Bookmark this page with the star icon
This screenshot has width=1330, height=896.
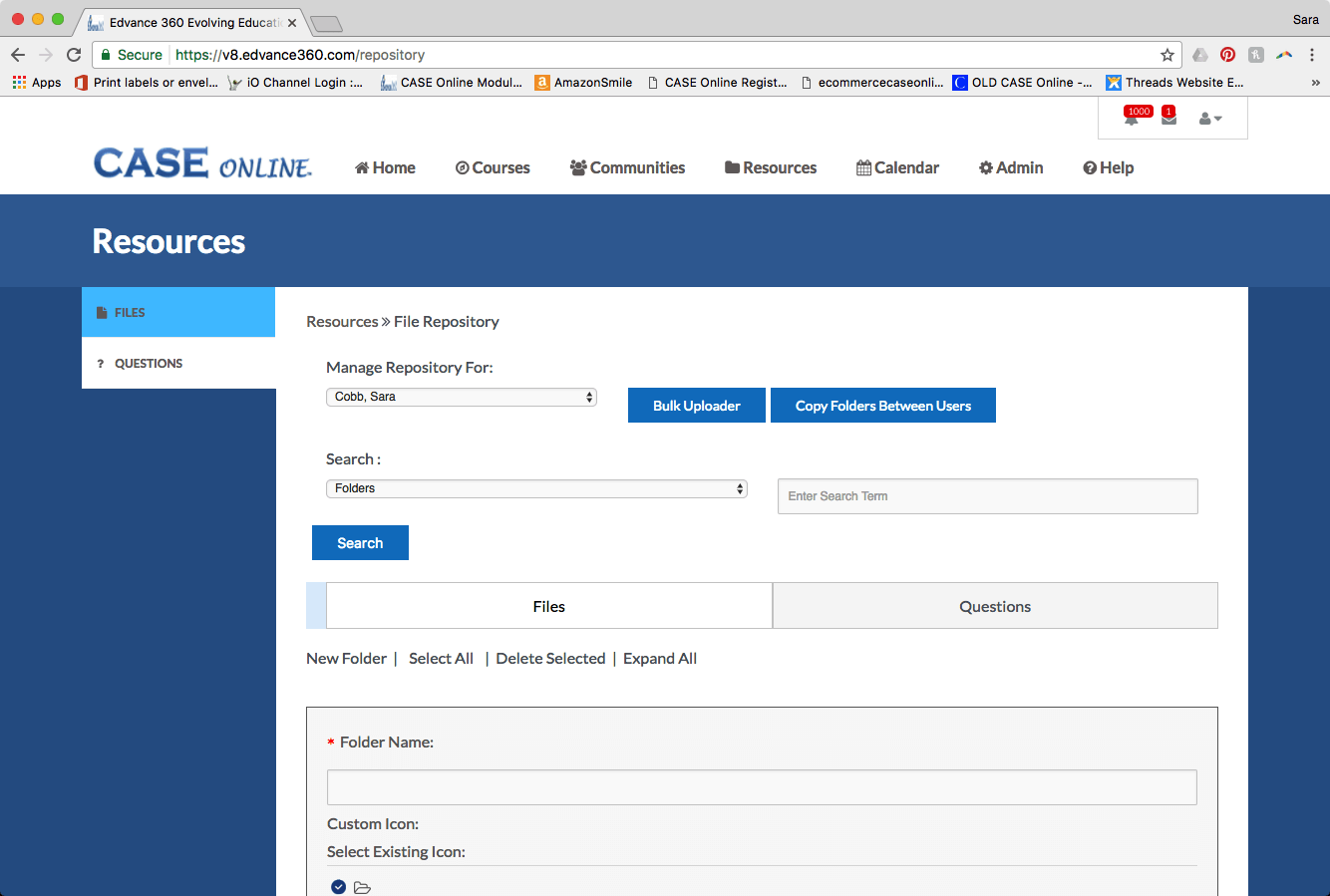[1166, 55]
